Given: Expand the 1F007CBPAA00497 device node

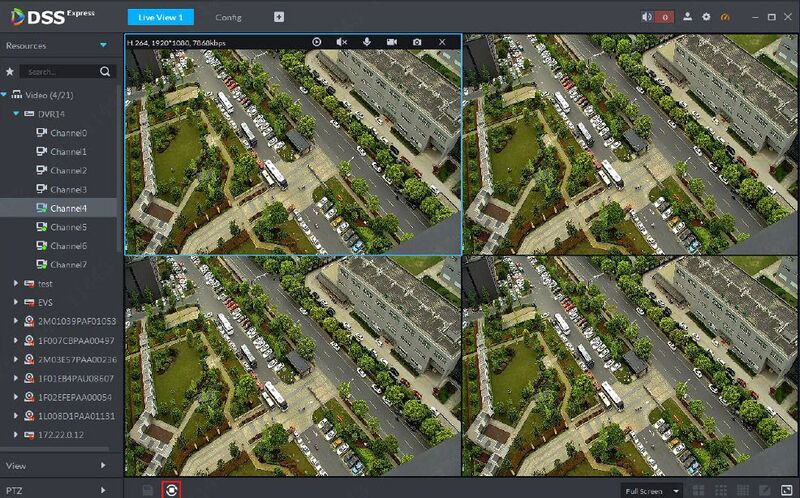Looking at the screenshot, I should [x=16, y=340].
